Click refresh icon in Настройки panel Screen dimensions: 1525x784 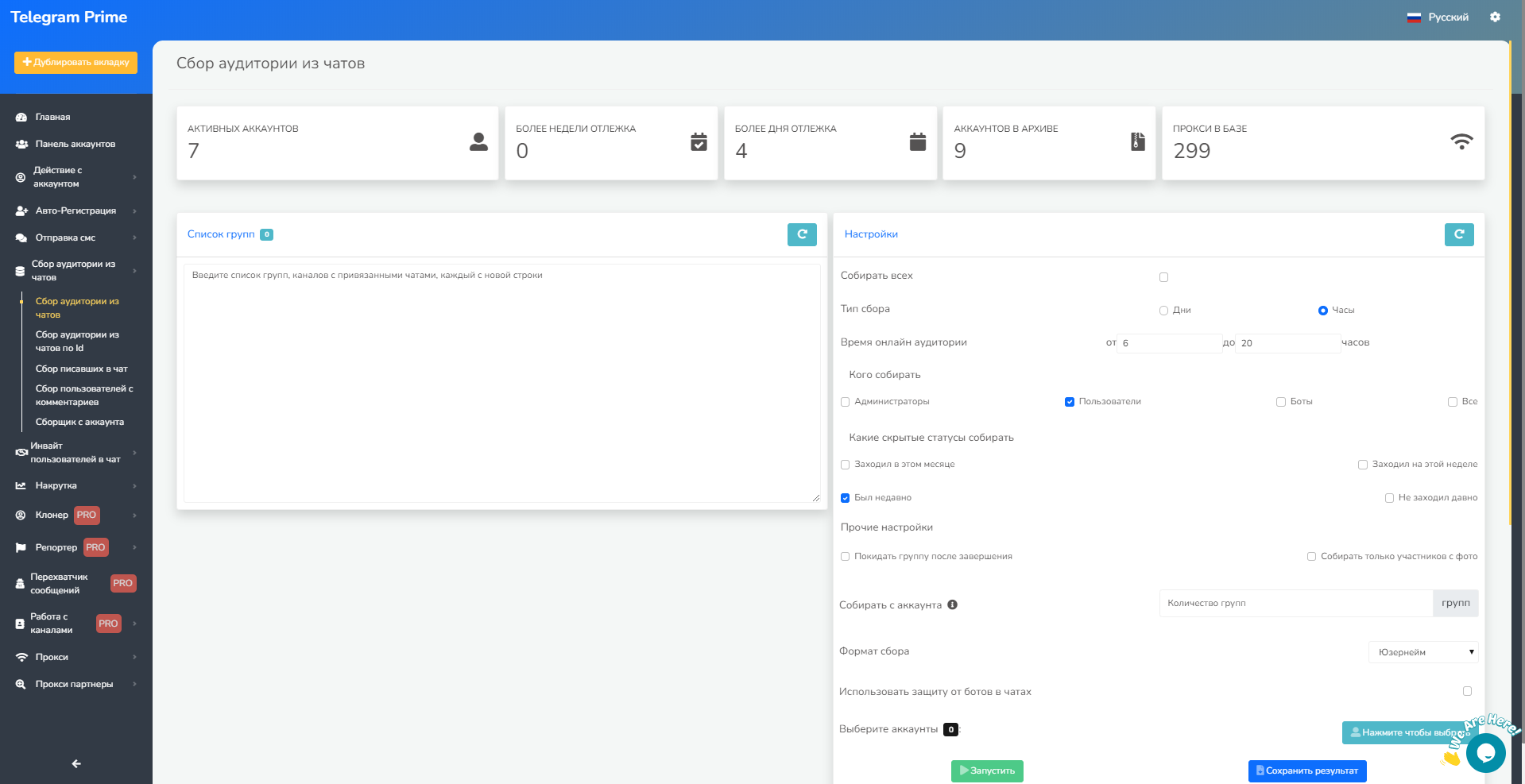[x=1458, y=234]
